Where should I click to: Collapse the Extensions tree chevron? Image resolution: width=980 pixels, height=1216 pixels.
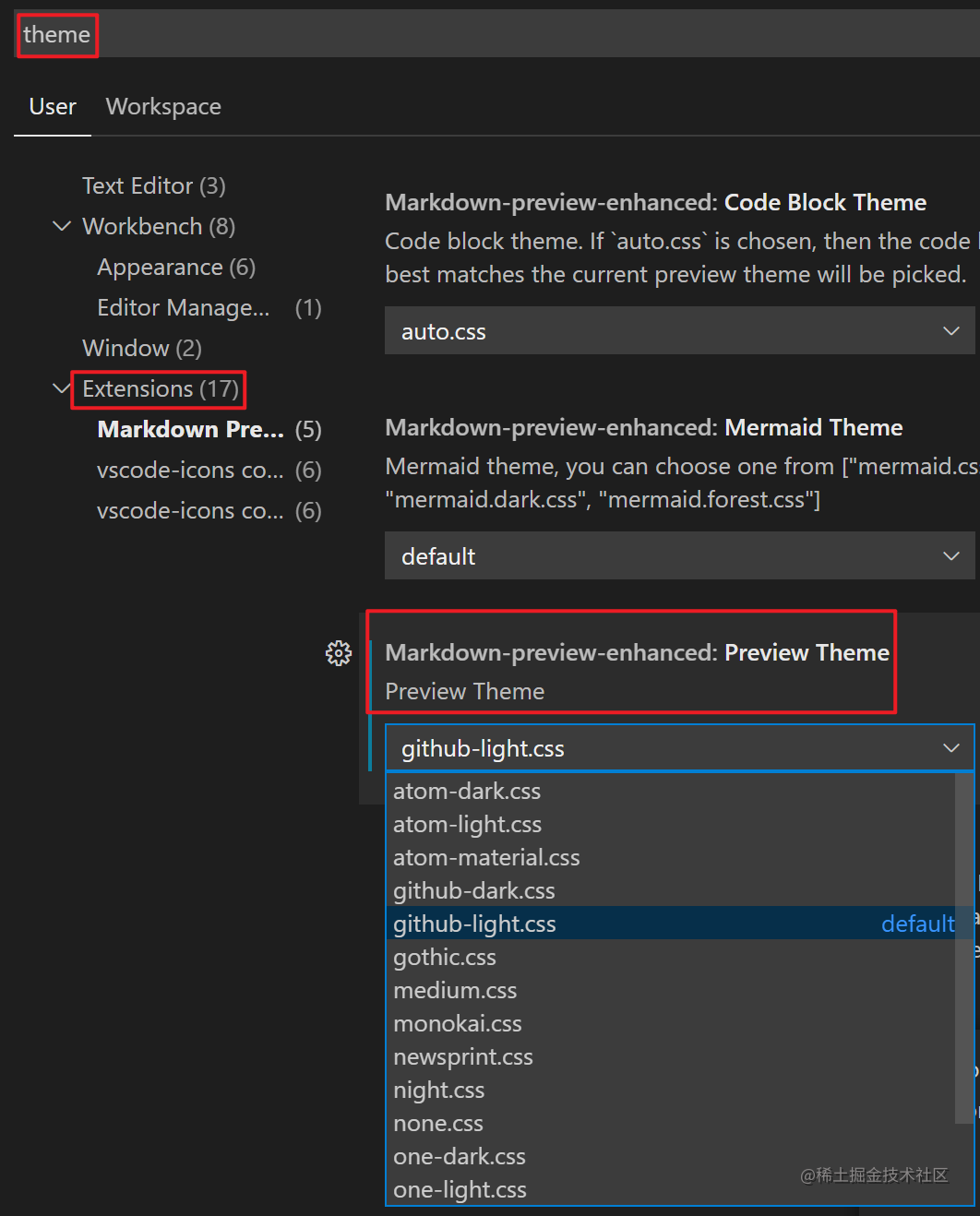coord(62,388)
